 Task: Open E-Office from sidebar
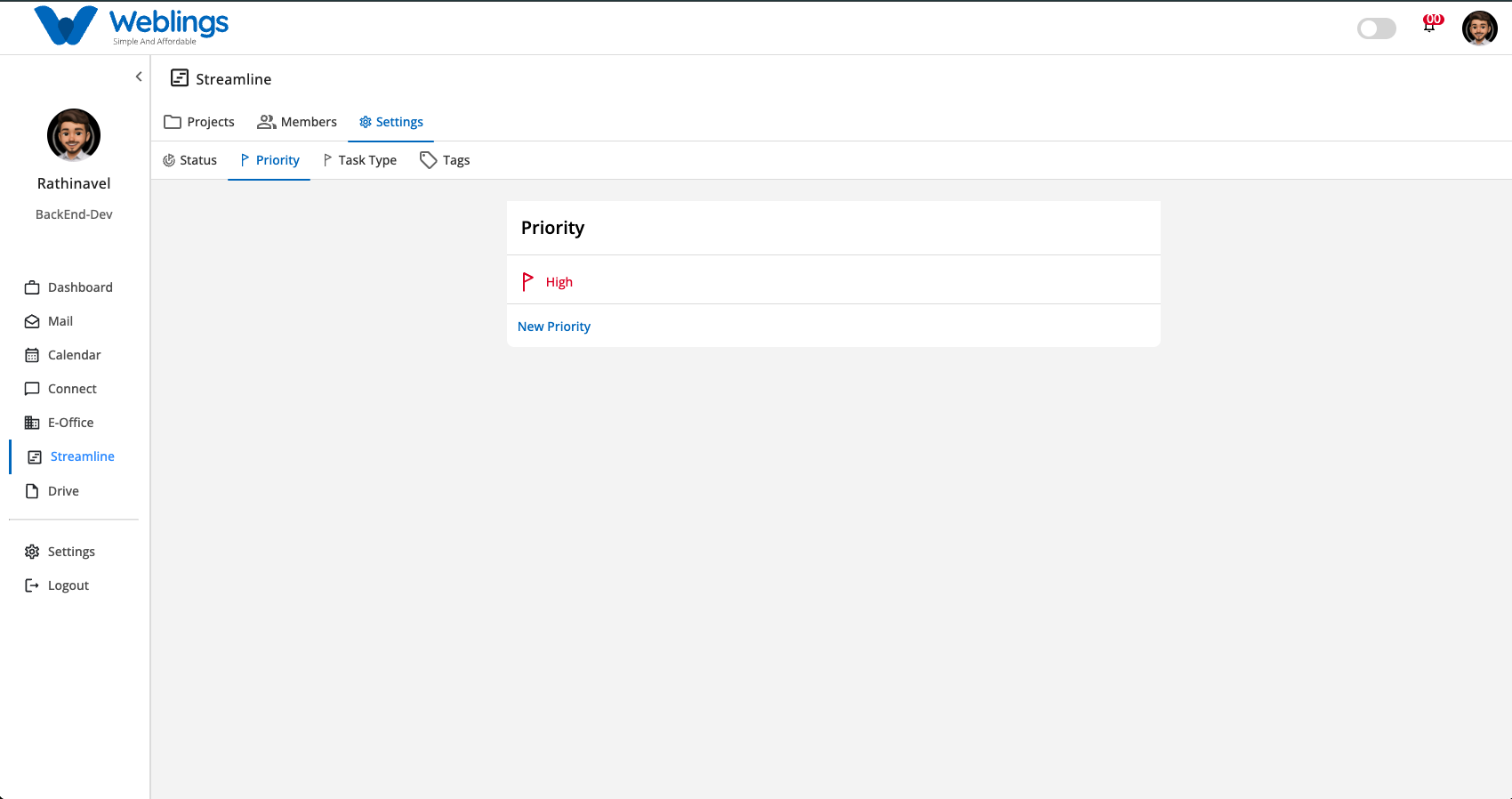pos(70,423)
